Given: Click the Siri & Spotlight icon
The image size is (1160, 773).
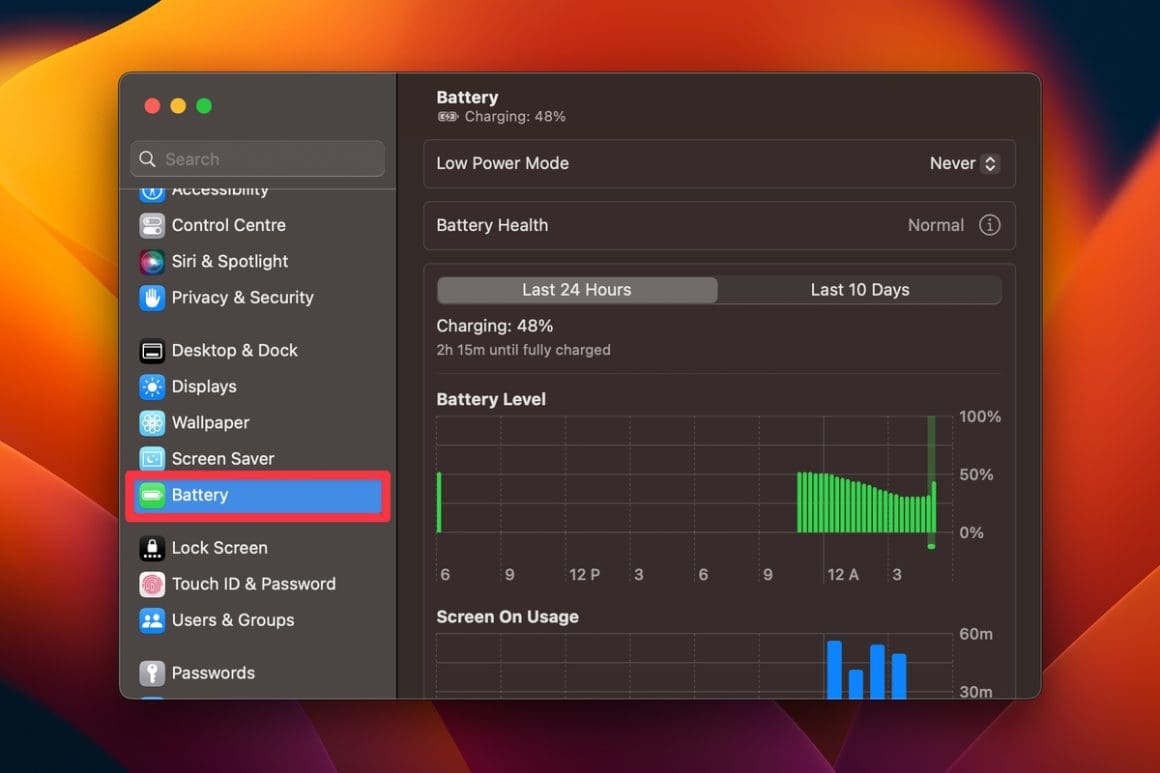Looking at the screenshot, I should (x=152, y=261).
